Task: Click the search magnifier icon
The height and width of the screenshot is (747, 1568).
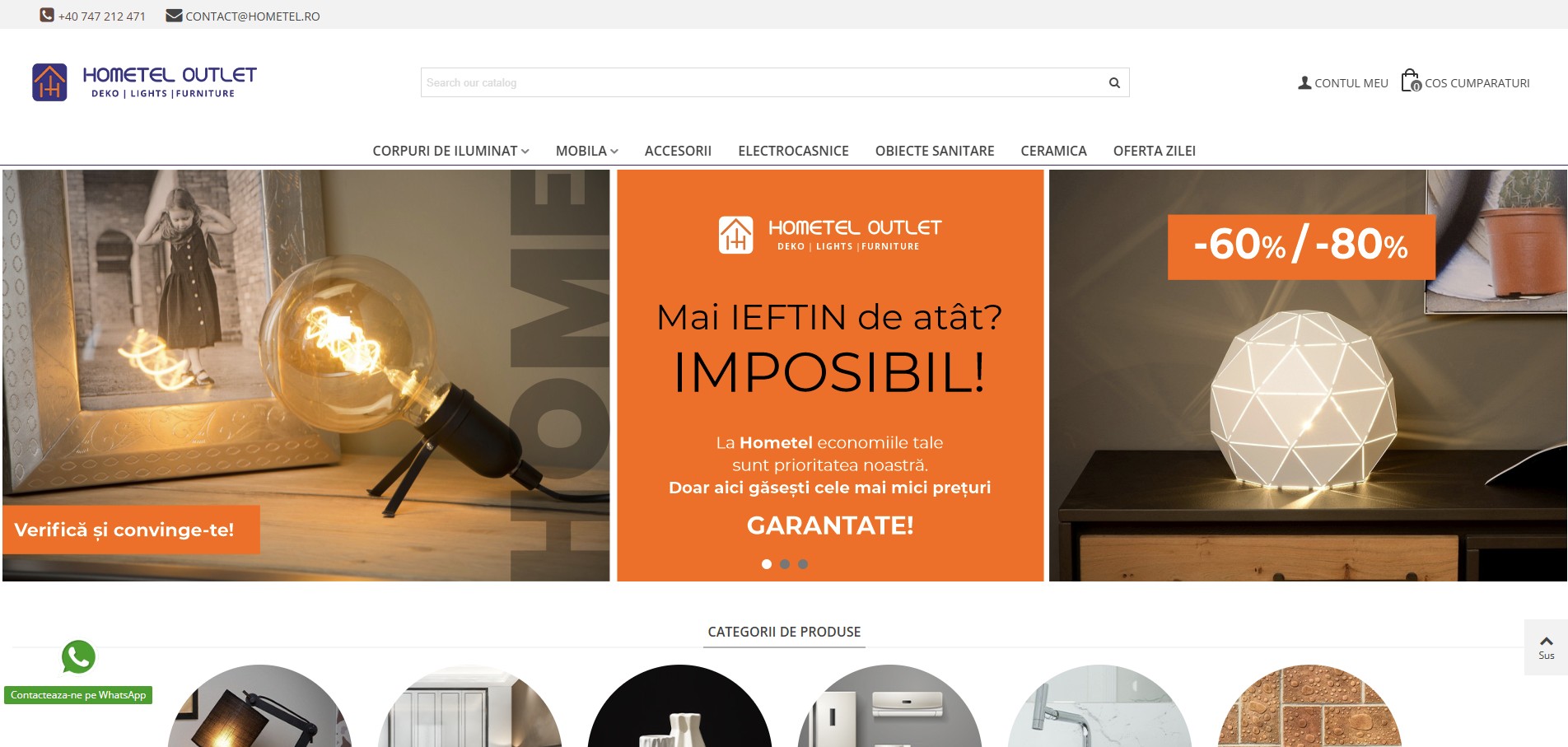Action: tap(1114, 82)
